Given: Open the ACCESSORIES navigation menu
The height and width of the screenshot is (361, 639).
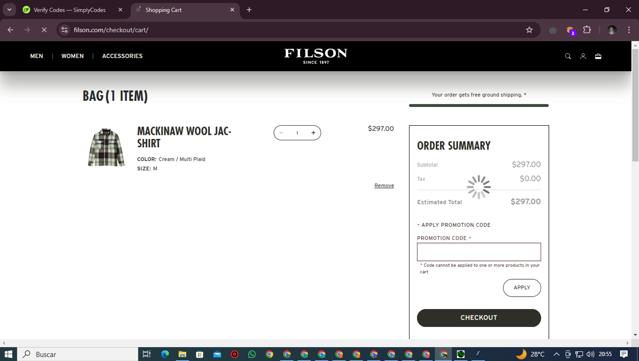Looking at the screenshot, I should [x=122, y=56].
